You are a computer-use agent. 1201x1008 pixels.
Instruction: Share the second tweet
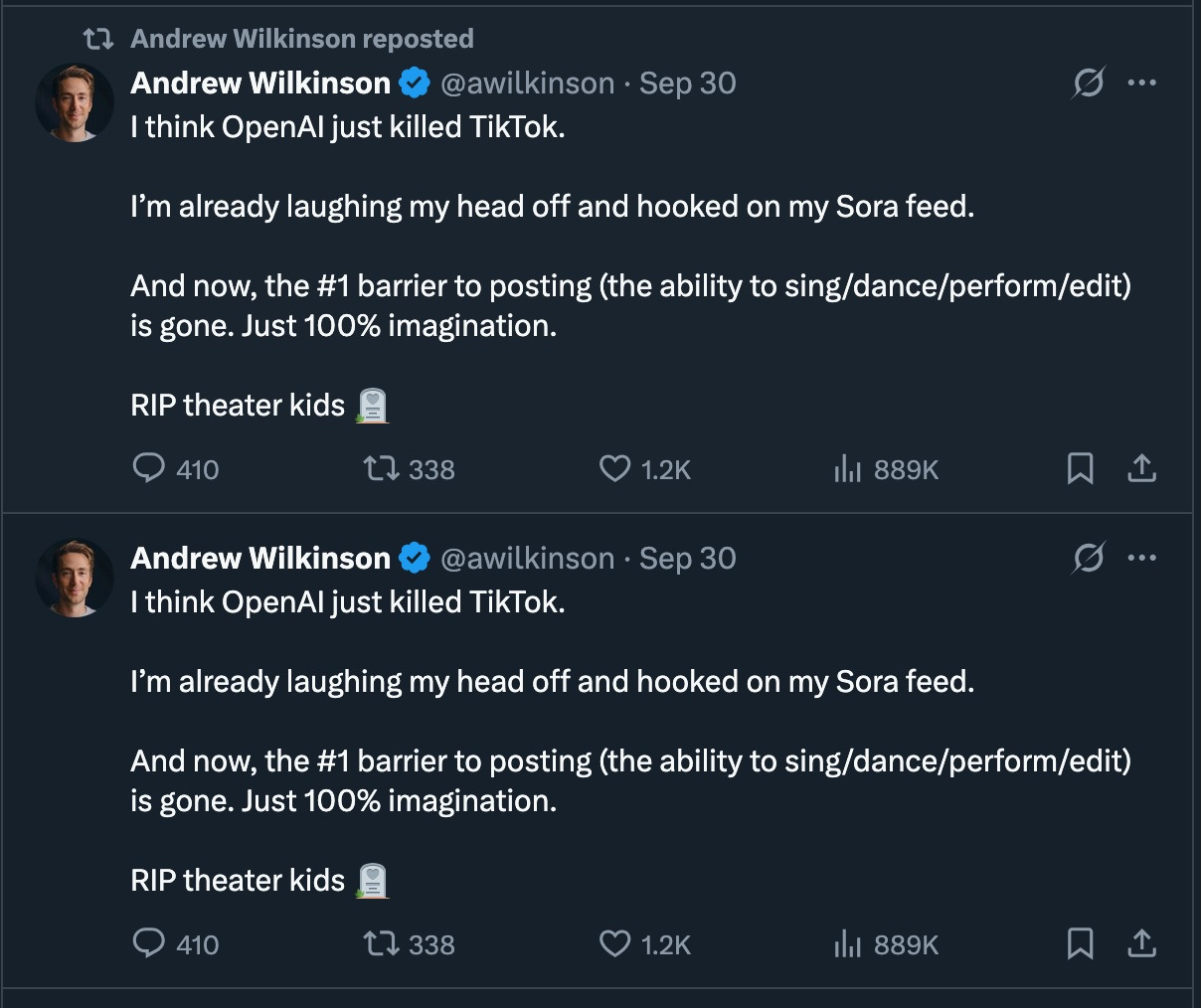(x=1141, y=943)
